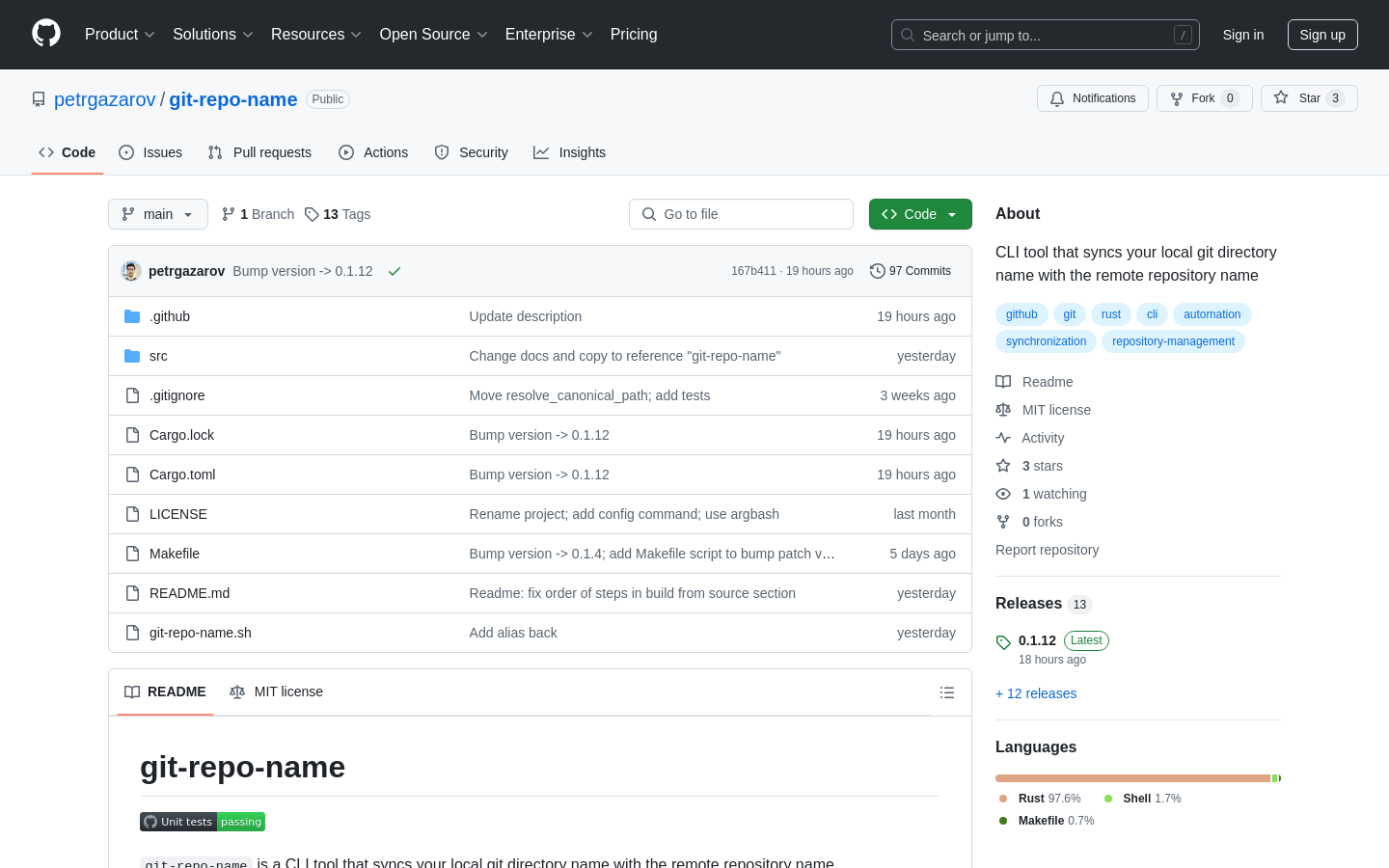Expand the Open Source menu
The width and height of the screenshot is (1389, 868).
tap(434, 34)
